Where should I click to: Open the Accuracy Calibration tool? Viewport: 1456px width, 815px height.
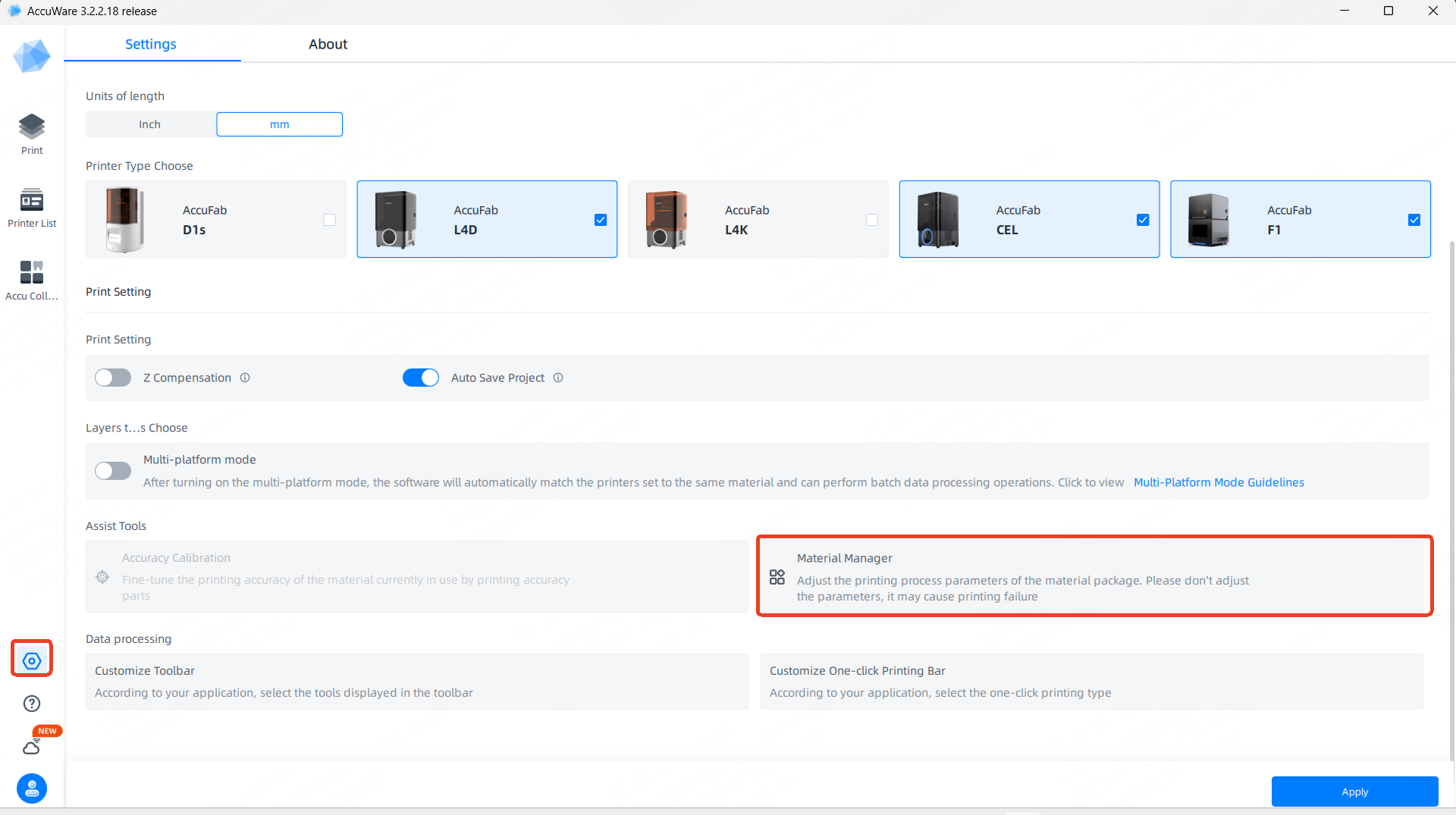click(417, 576)
